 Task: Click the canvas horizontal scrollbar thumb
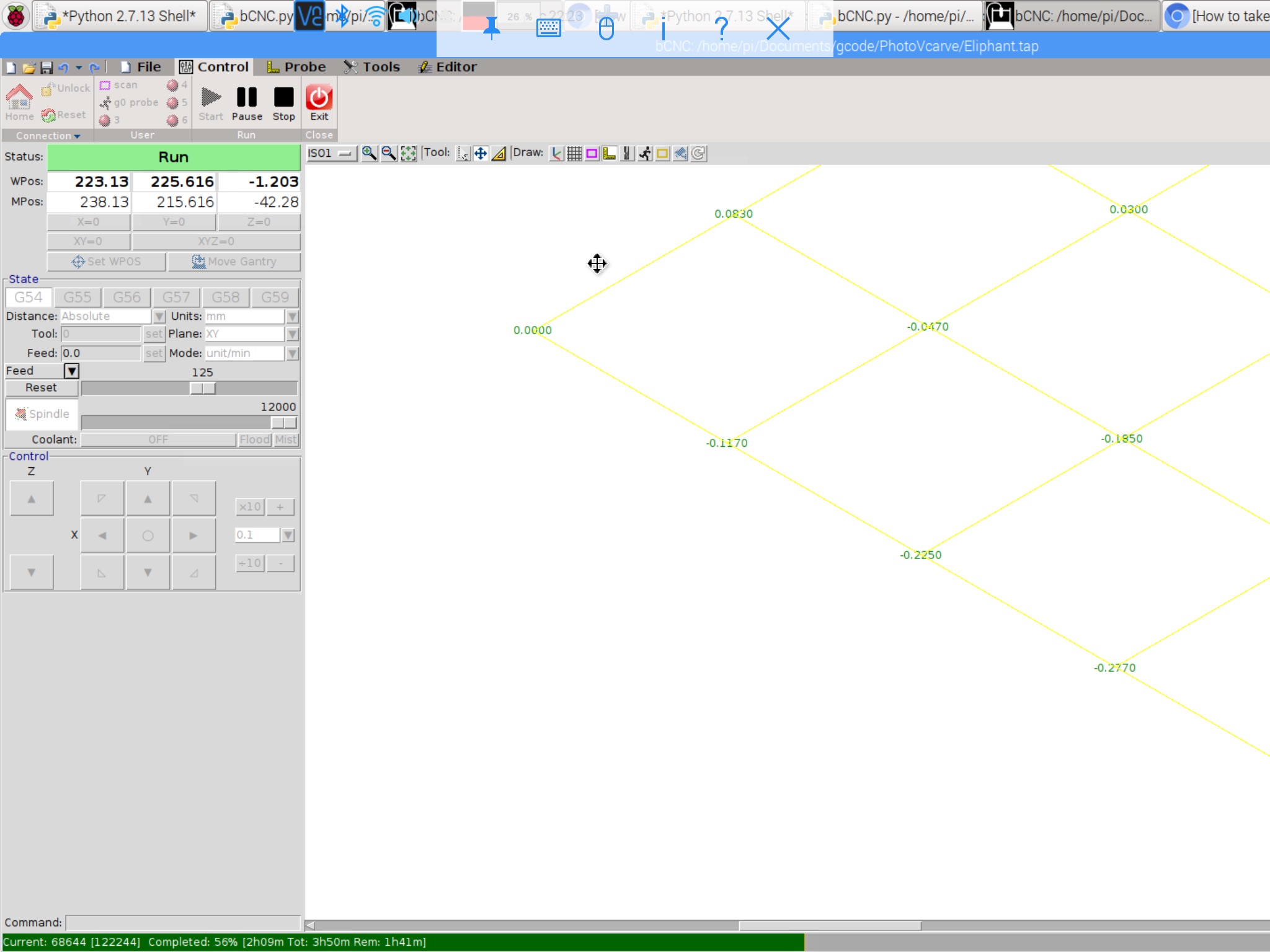click(830, 926)
